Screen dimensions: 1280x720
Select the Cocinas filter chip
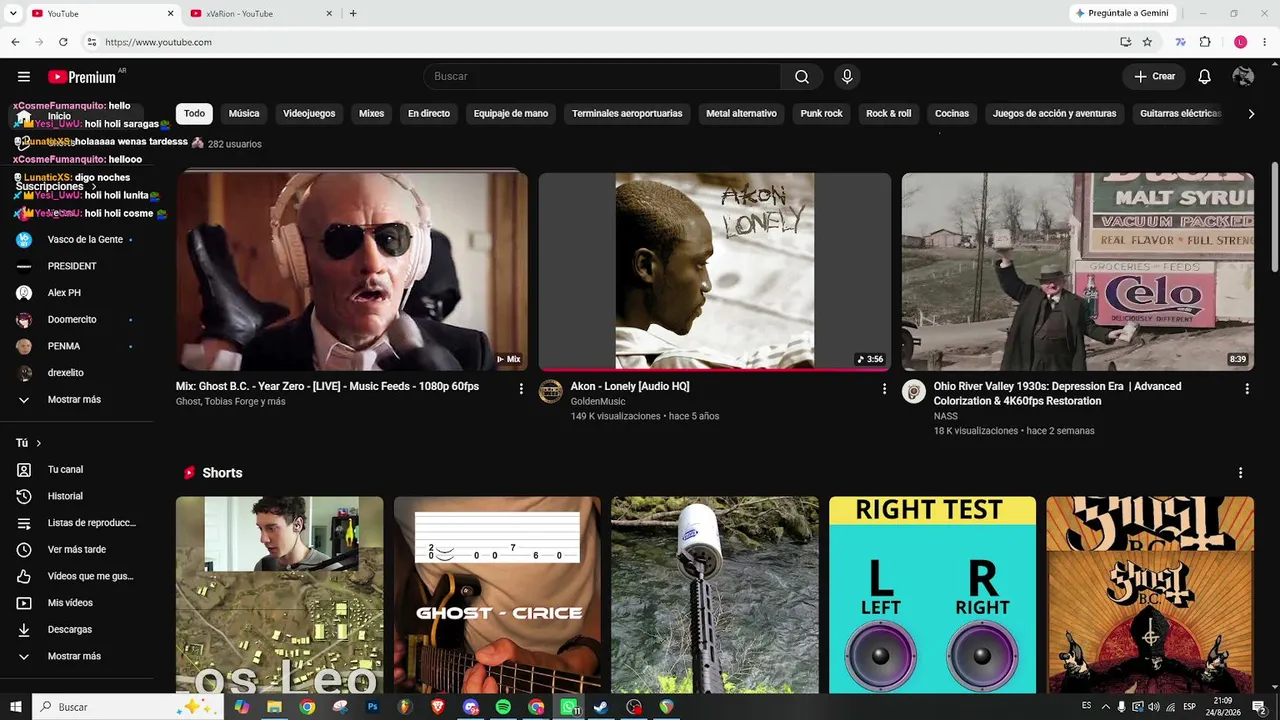click(952, 114)
